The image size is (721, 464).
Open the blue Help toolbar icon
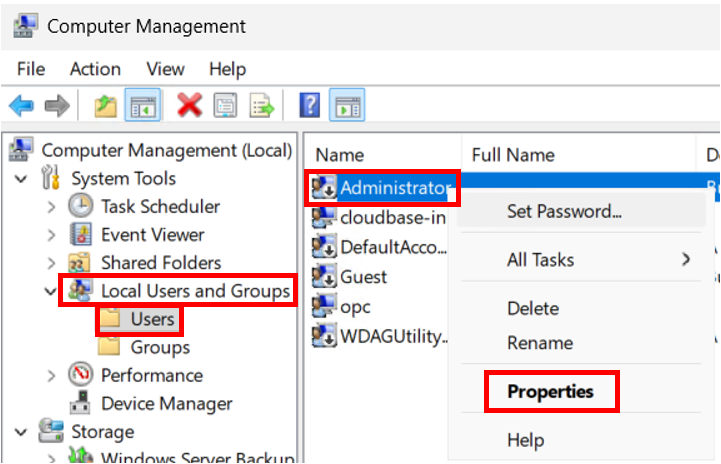tap(310, 105)
